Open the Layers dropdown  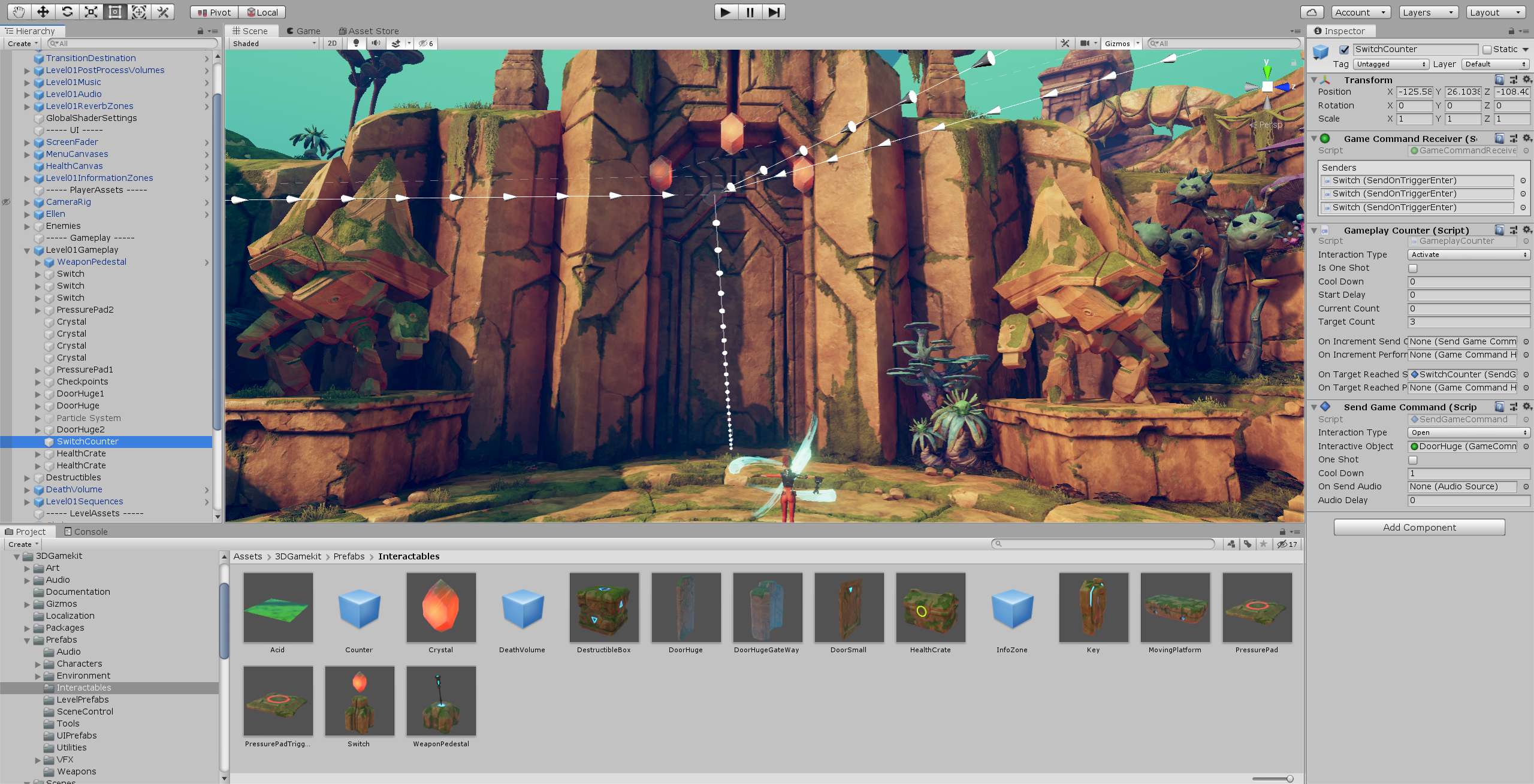1428,12
